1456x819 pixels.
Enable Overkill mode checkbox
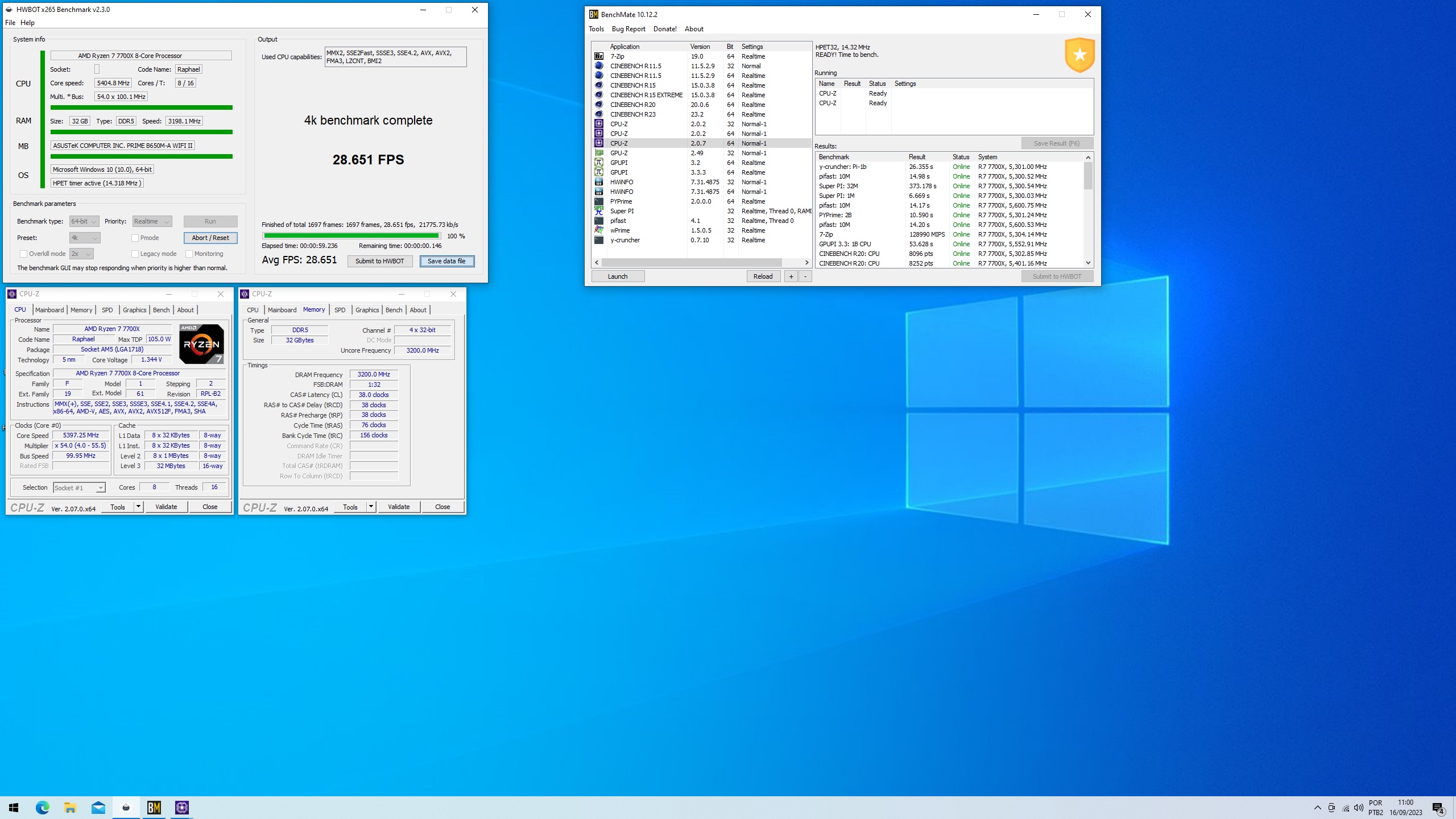click(x=23, y=254)
